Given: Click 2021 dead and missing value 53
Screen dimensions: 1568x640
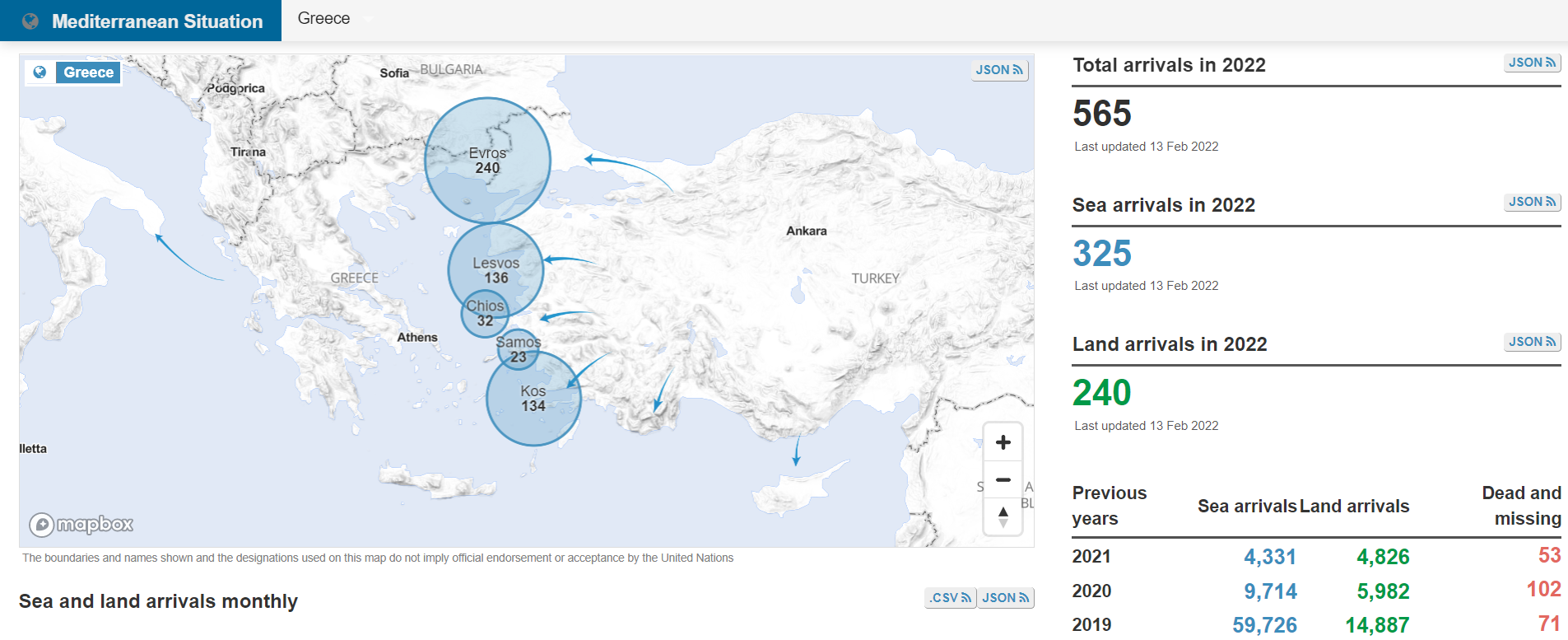Looking at the screenshot, I should tap(1550, 556).
